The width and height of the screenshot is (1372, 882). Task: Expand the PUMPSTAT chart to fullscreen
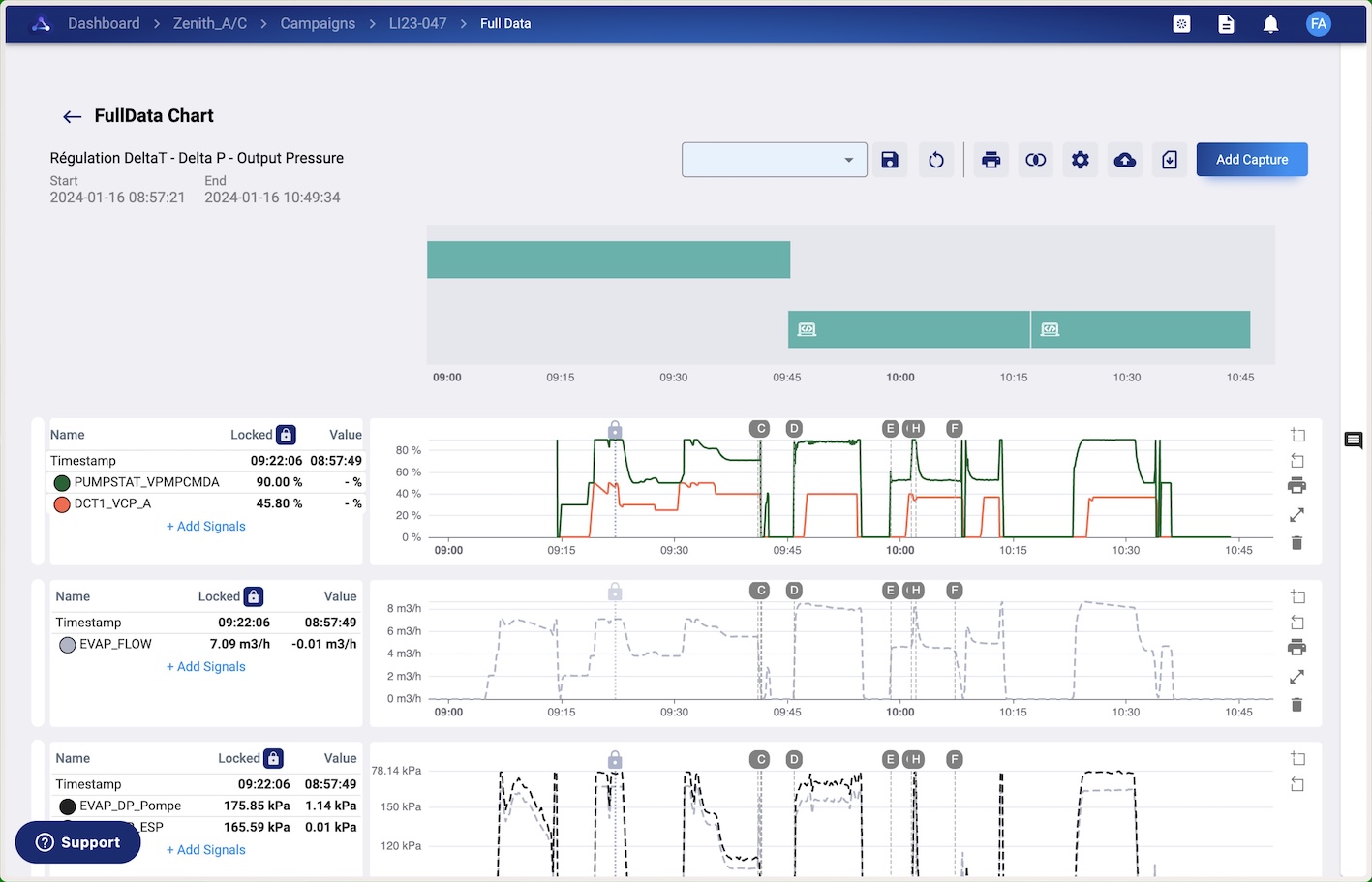pyautogui.click(x=1297, y=515)
